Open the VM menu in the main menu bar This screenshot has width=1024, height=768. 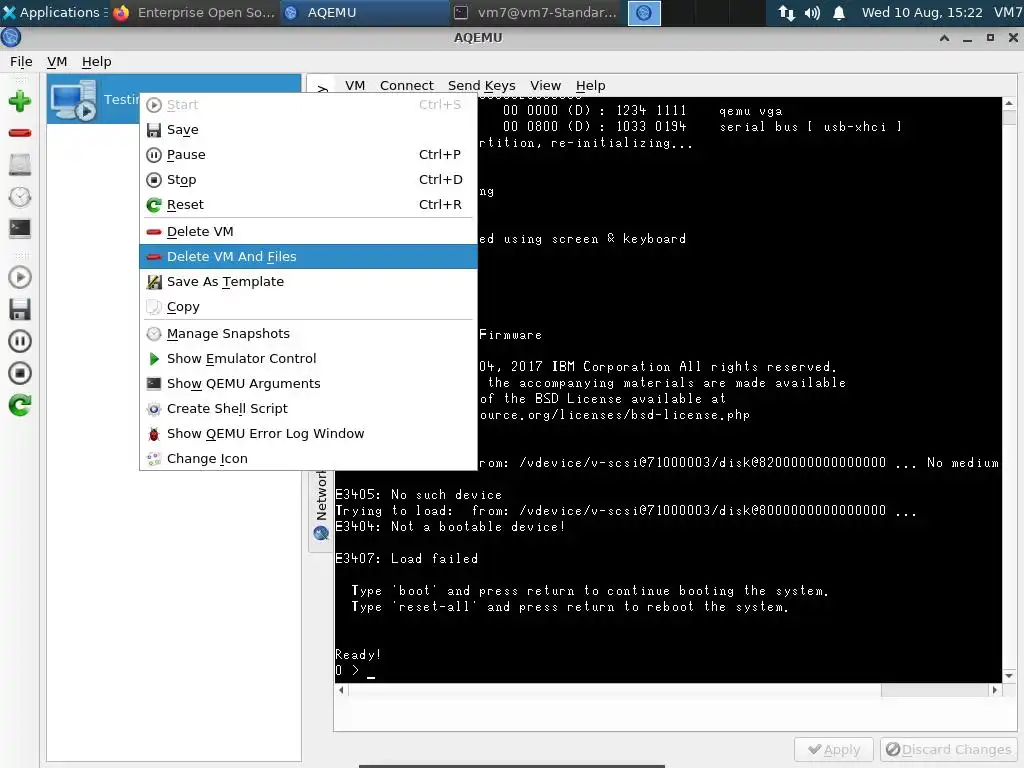pos(57,61)
